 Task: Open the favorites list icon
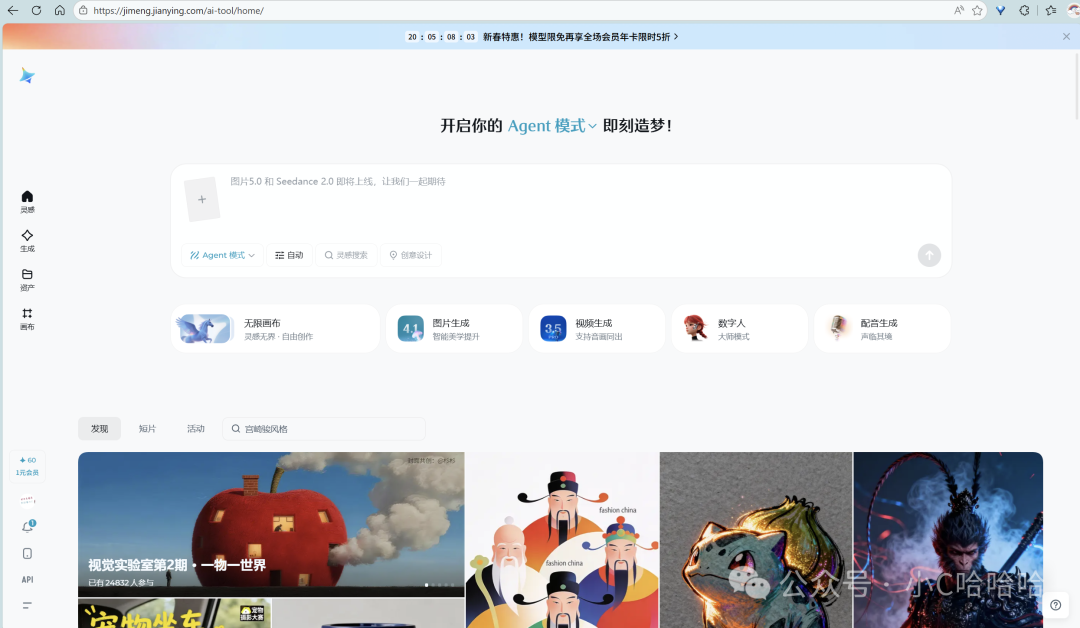pos(1050,10)
